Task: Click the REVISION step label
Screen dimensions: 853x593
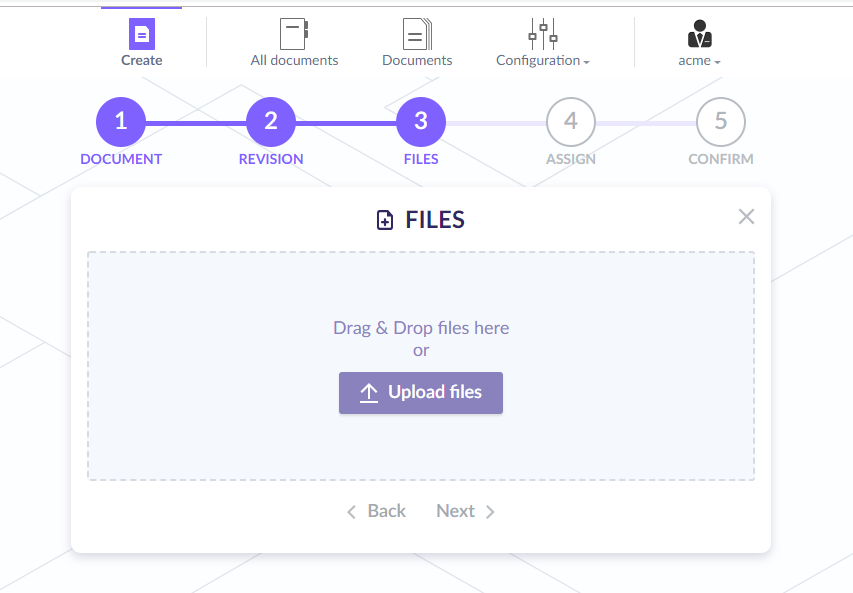Action: (x=271, y=159)
